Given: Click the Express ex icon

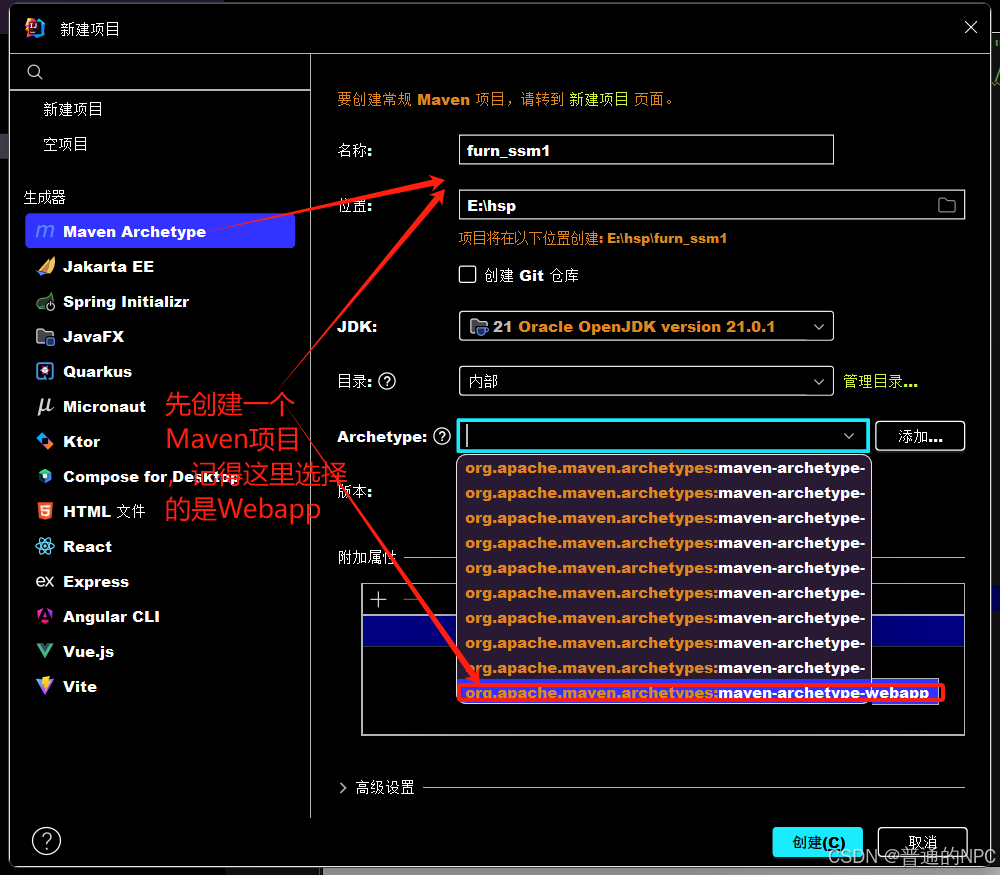Looking at the screenshot, I should [x=45, y=581].
